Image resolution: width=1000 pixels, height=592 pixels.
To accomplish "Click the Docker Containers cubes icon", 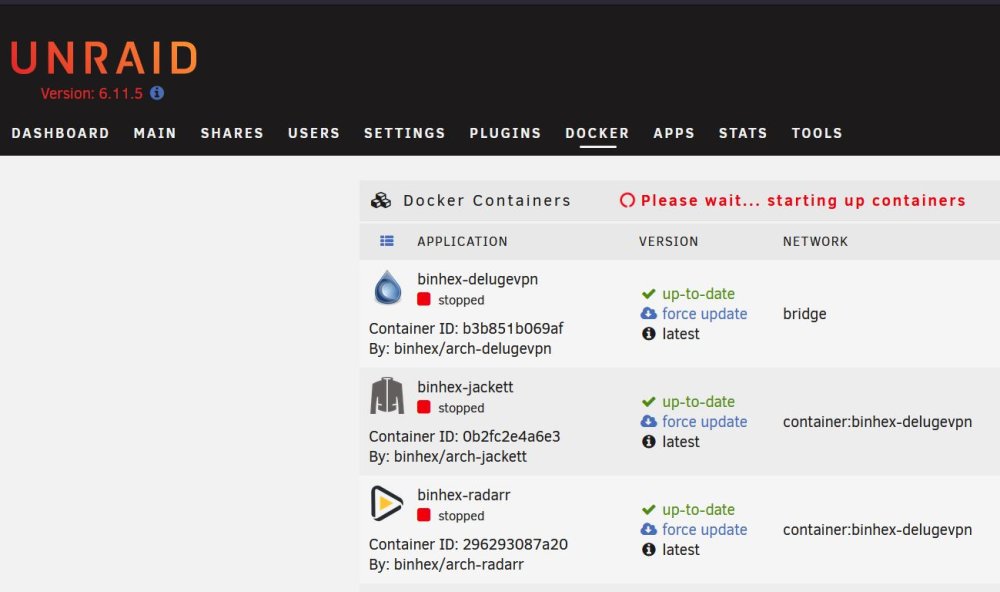I will [x=381, y=200].
